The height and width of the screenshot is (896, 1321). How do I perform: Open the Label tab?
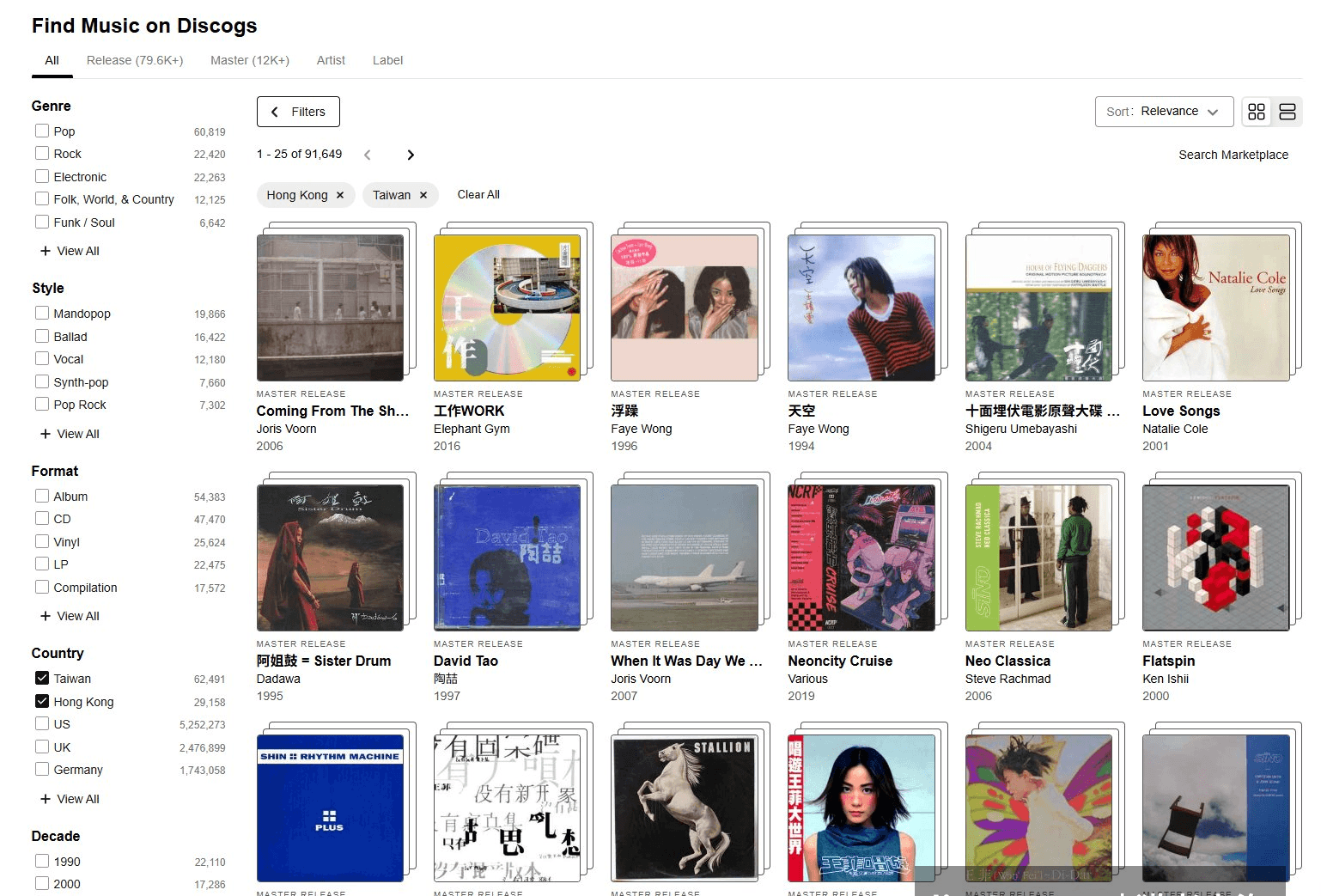387,60
